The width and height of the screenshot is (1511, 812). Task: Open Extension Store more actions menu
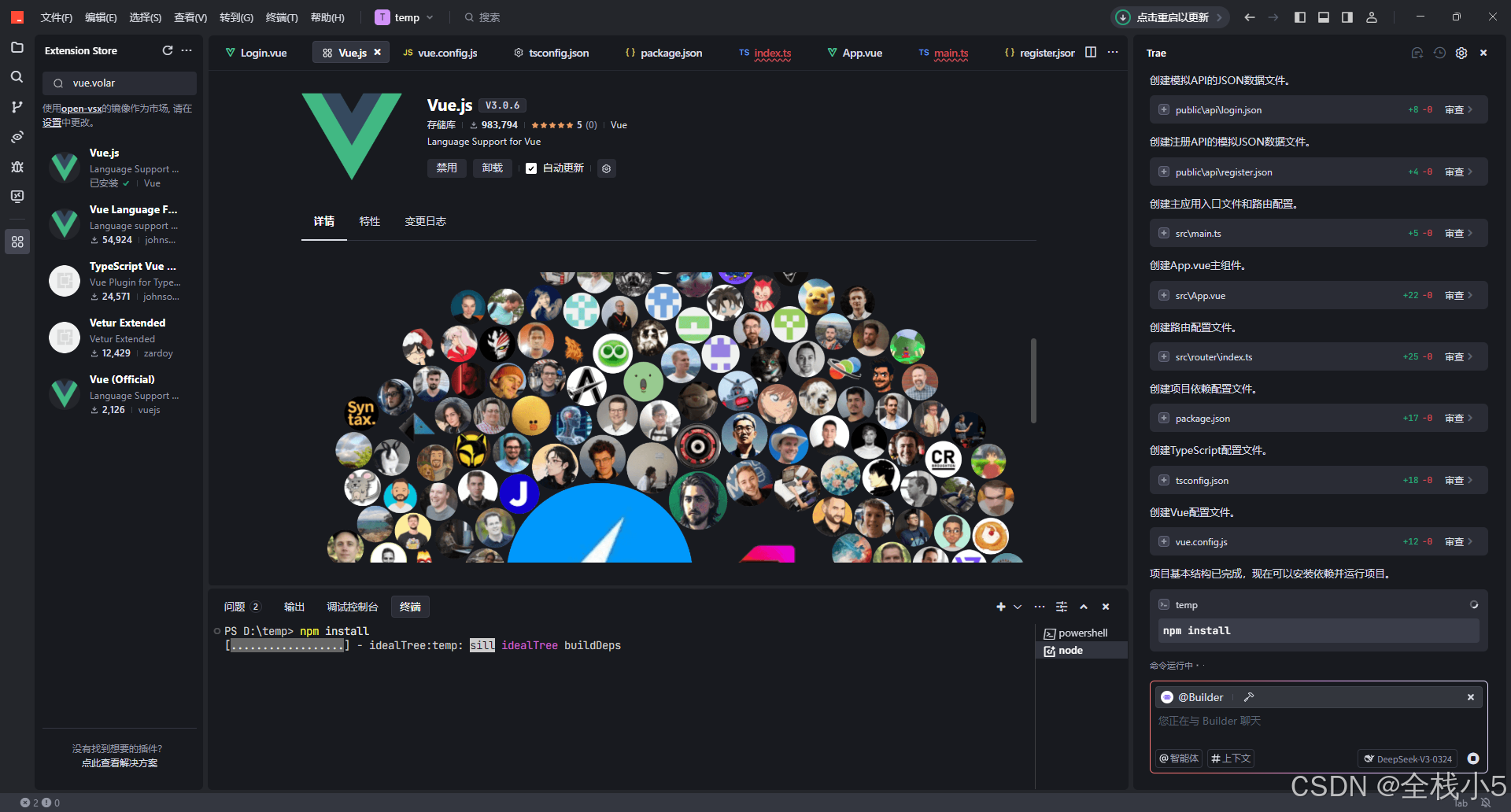(x=187, y=50)
